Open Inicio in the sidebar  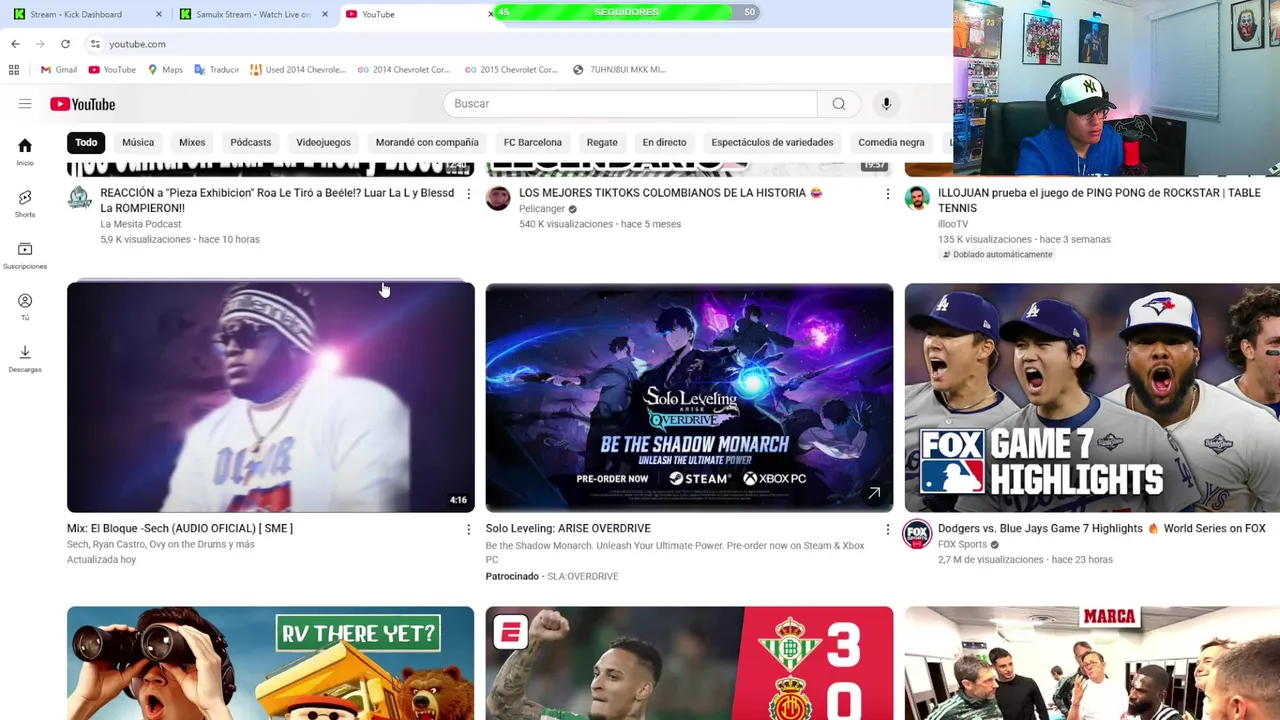pos(25,151)
